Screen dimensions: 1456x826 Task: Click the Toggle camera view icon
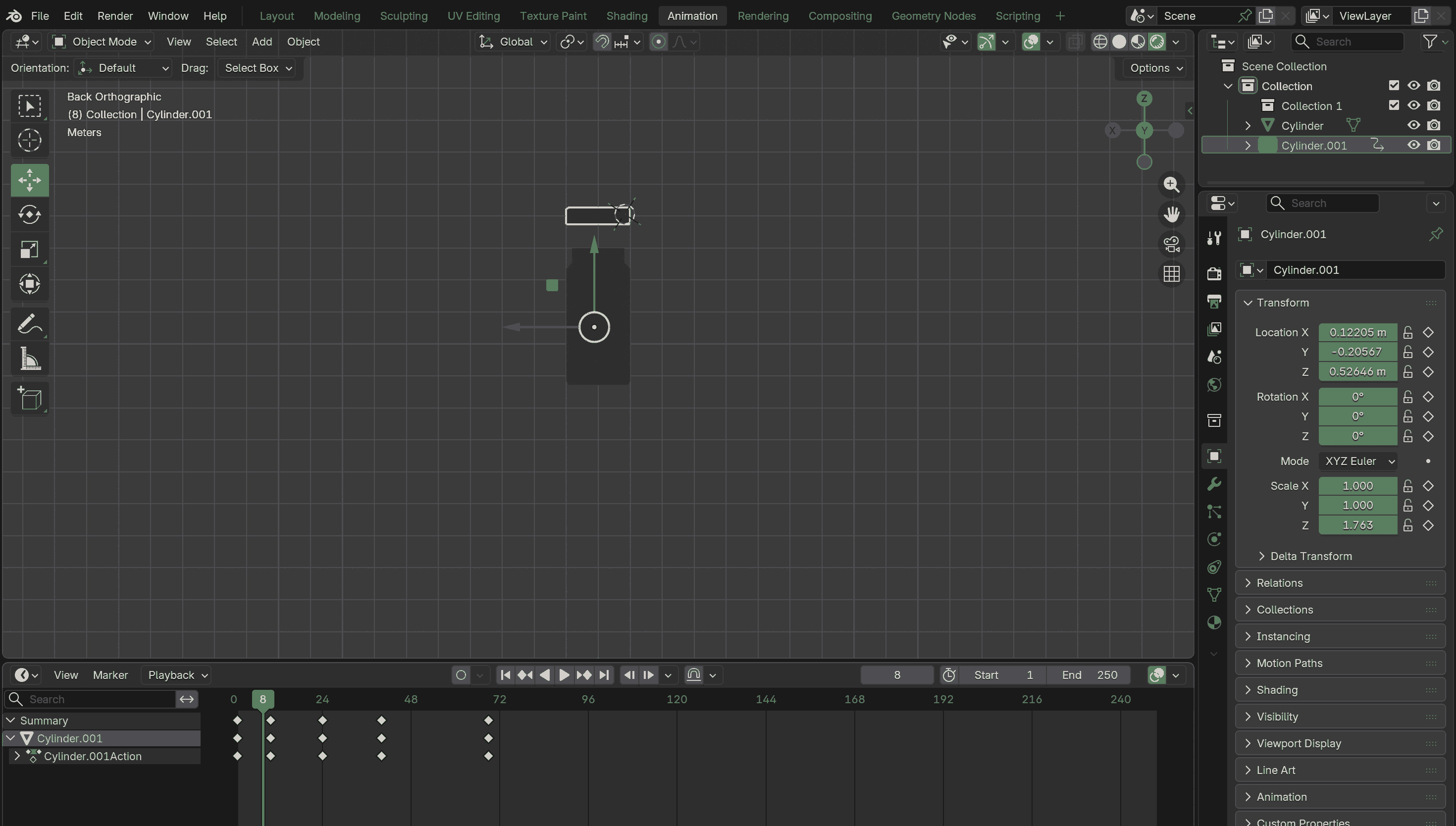click(x=1171, y=245)
